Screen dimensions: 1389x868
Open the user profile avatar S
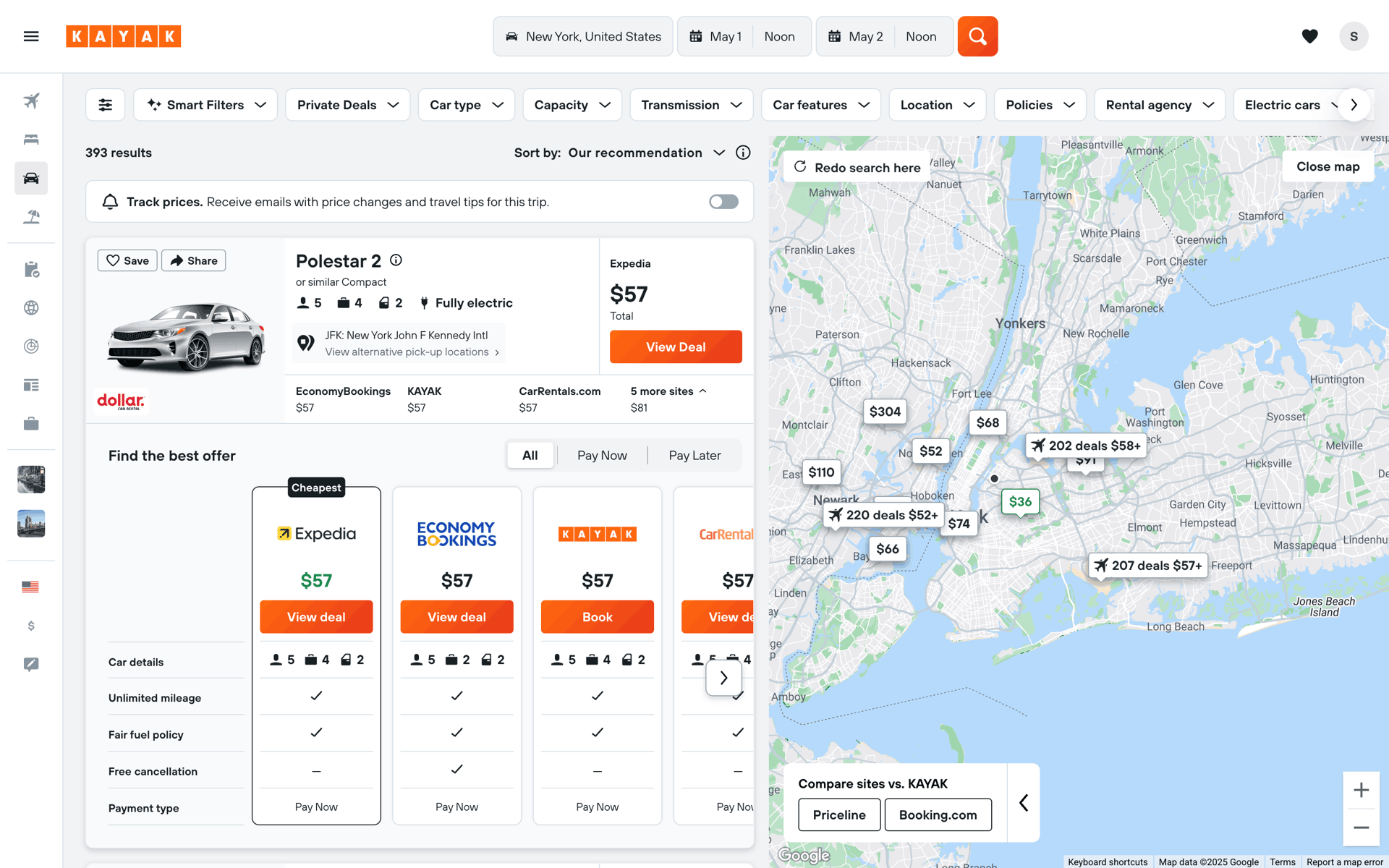coord(1354,36)
